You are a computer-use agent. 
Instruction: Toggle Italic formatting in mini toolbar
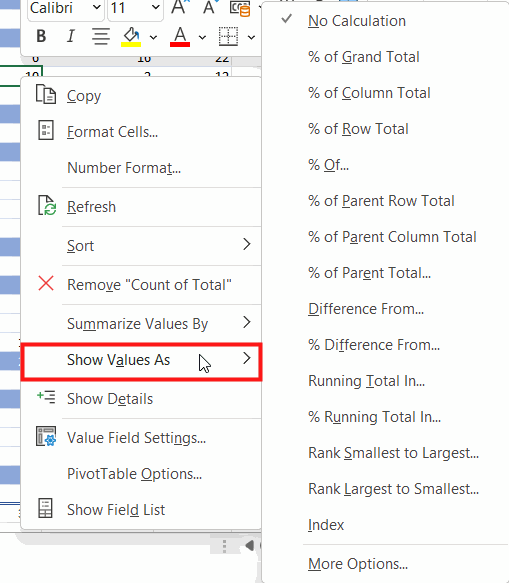[x=70, y=36]
